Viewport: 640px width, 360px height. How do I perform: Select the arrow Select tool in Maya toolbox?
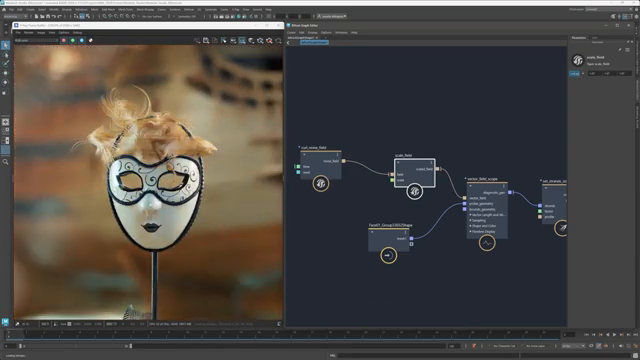coord(5,45)
